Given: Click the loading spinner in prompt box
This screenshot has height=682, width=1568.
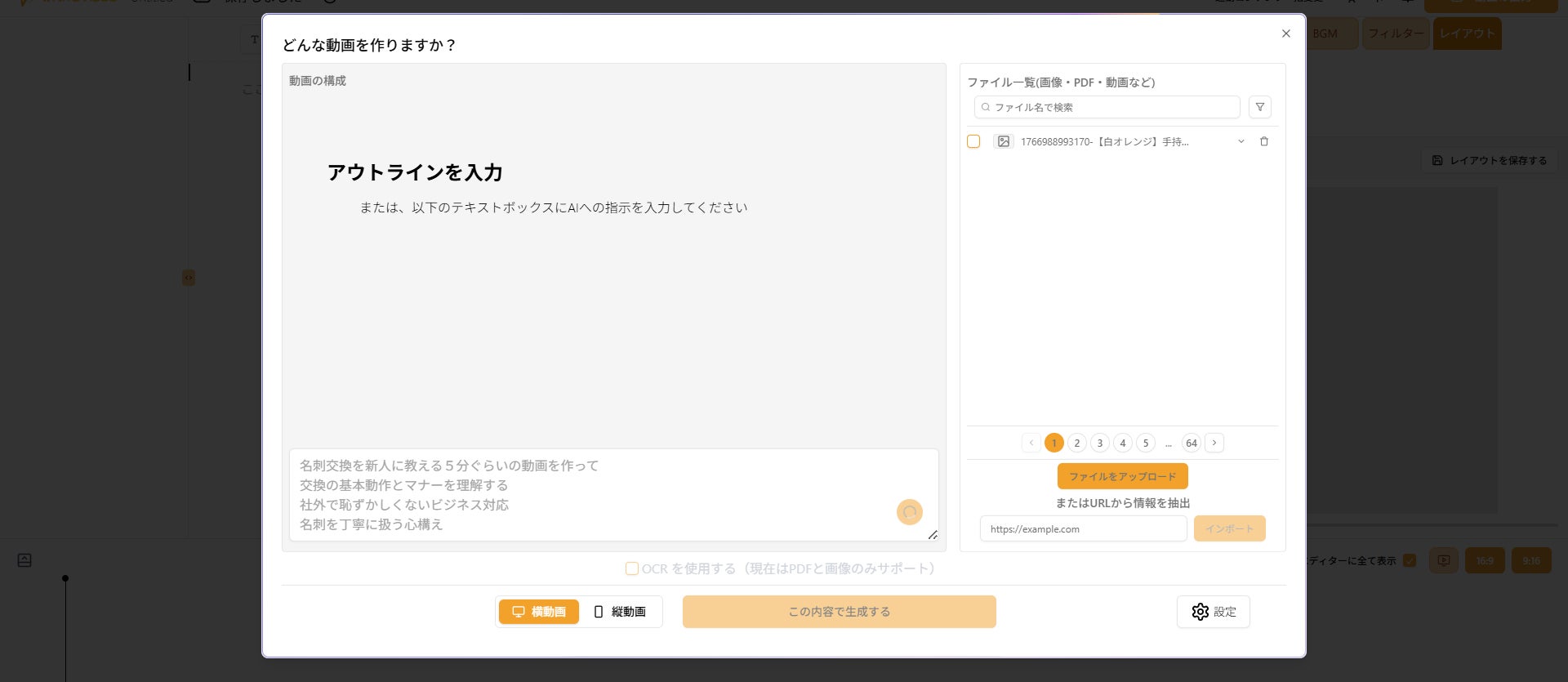Looking at the screenshot, I should click(910, 512).
